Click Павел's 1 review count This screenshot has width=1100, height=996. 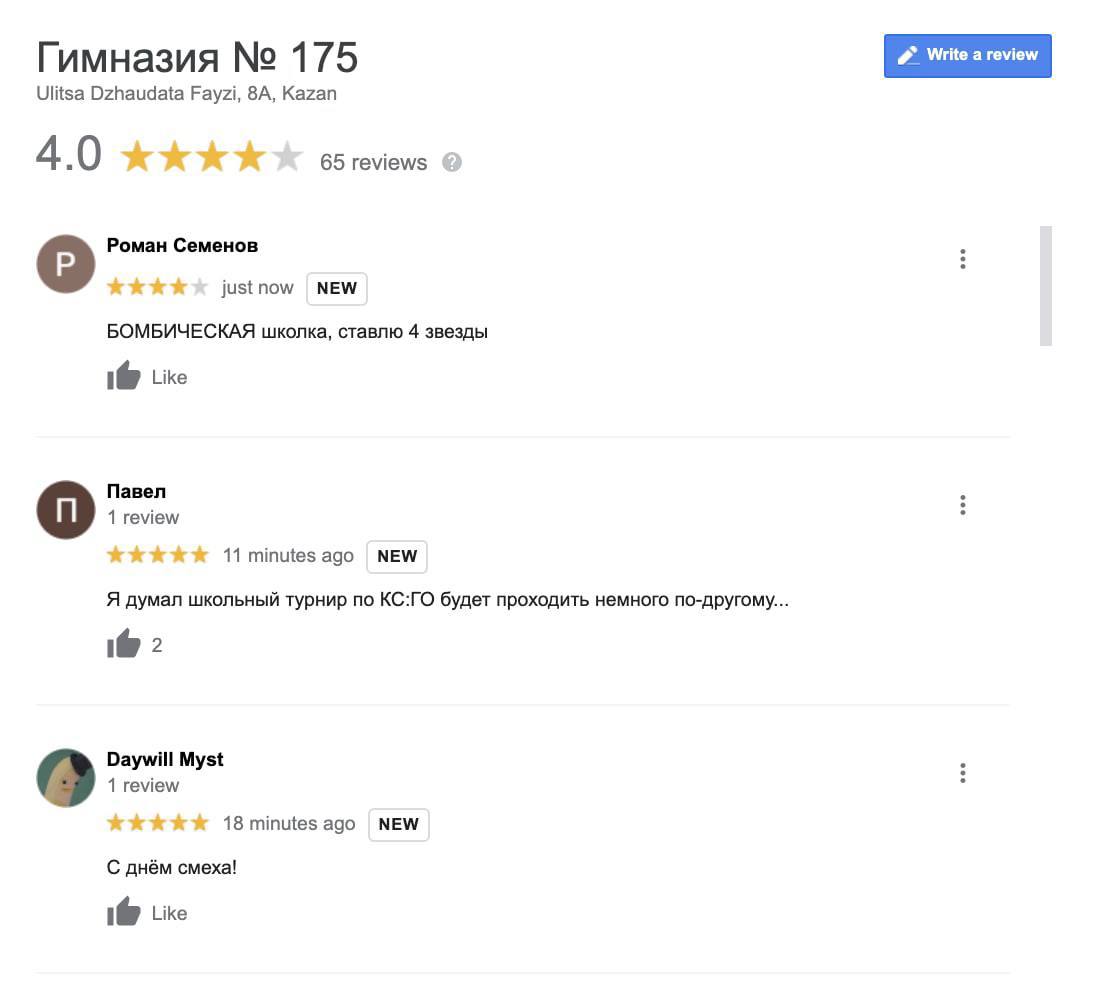tap(143, 518)
